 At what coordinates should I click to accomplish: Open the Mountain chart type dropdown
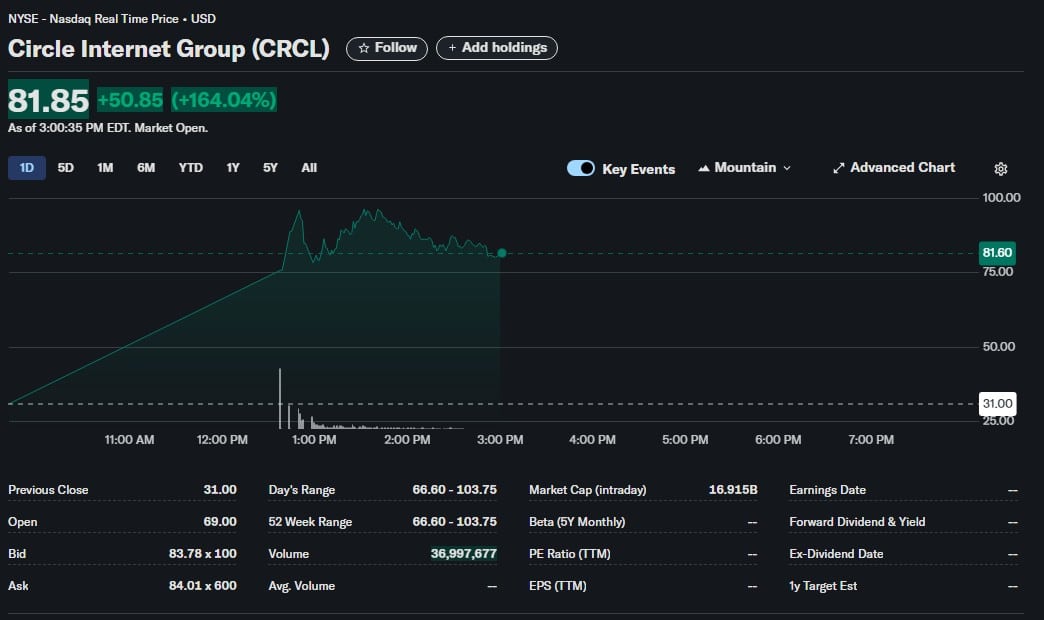(x=744, y=168)
